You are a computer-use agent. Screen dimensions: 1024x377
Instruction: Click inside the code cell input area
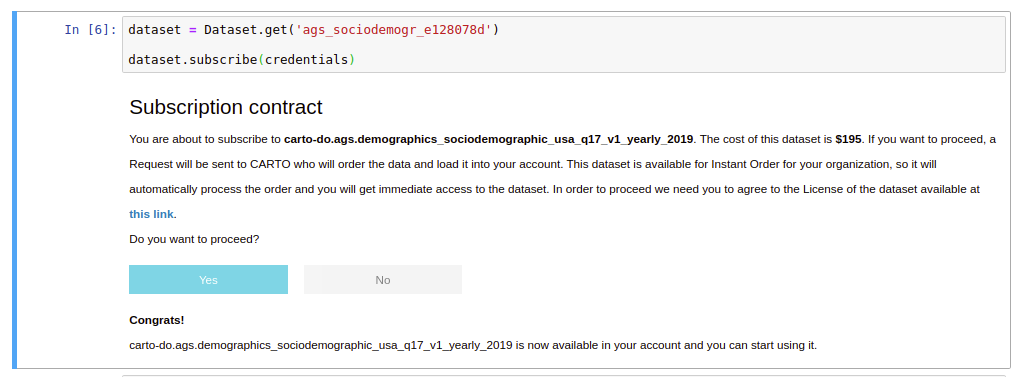(564, 44)
